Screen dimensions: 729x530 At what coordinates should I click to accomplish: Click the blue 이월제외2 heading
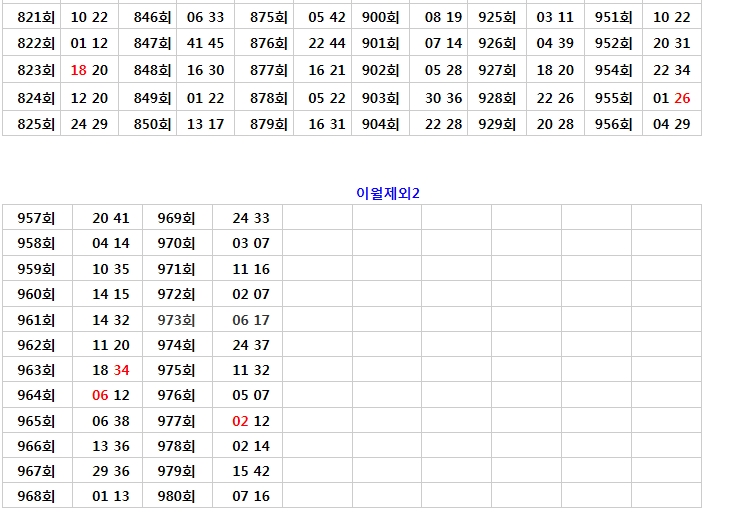click(x=388, y=193)
